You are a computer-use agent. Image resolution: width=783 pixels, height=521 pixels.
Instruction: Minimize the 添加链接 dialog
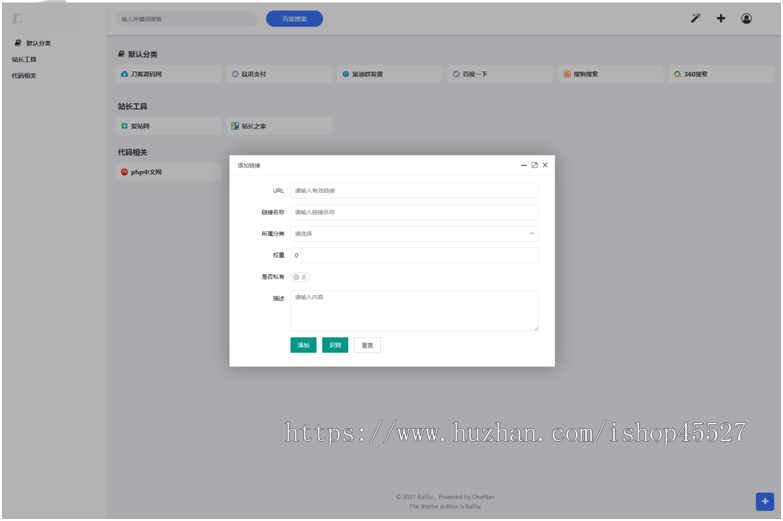click(523, 165)
